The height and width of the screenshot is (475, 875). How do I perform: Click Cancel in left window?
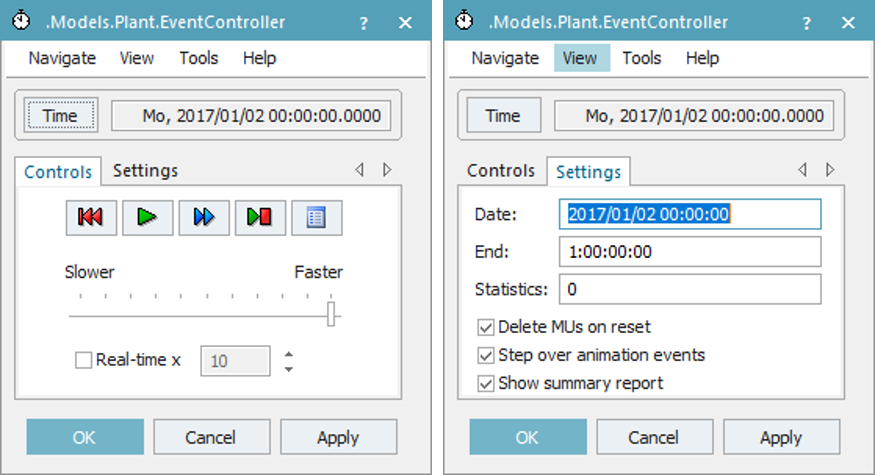211,437
